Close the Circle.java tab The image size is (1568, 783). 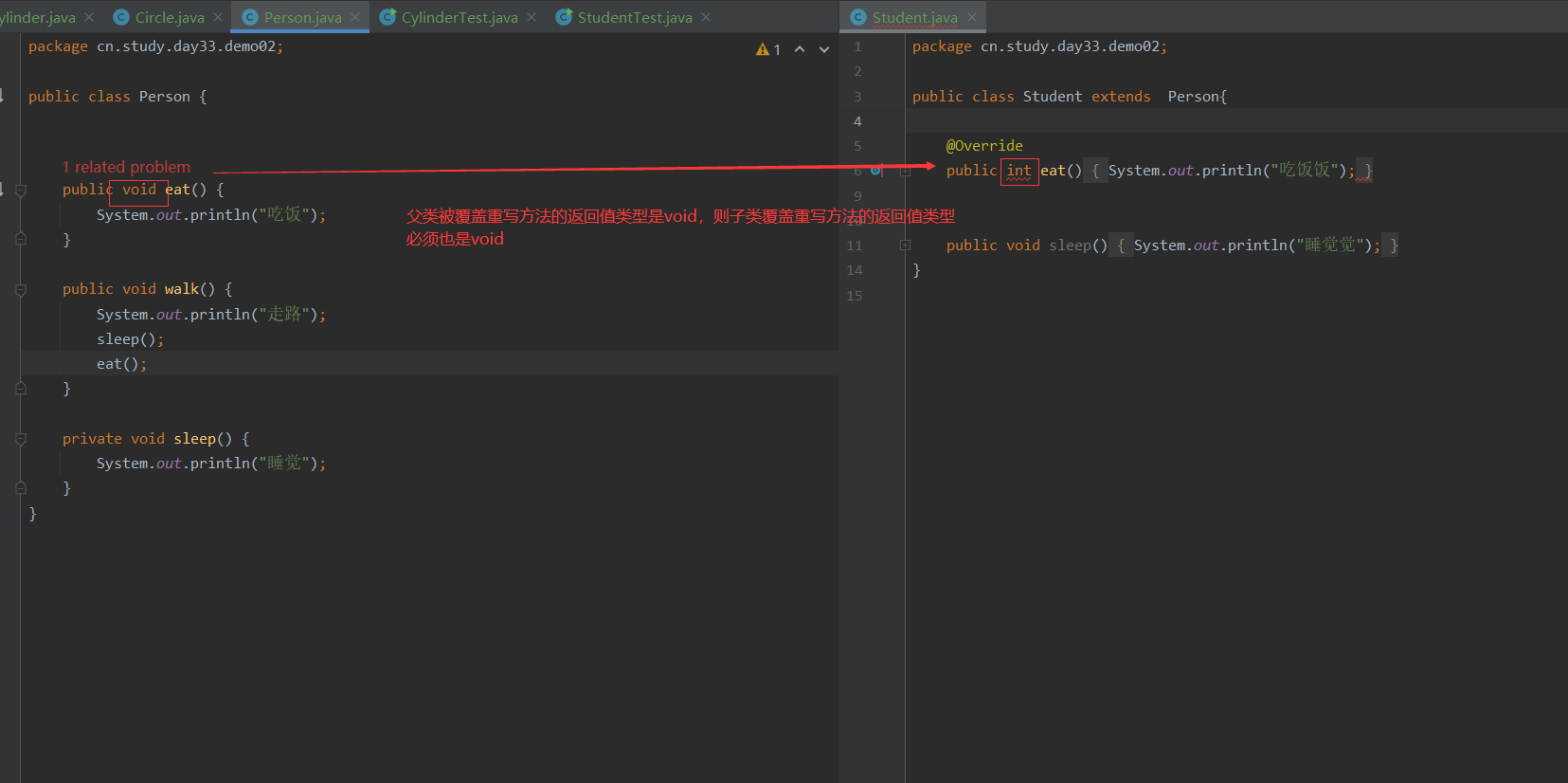218,17
